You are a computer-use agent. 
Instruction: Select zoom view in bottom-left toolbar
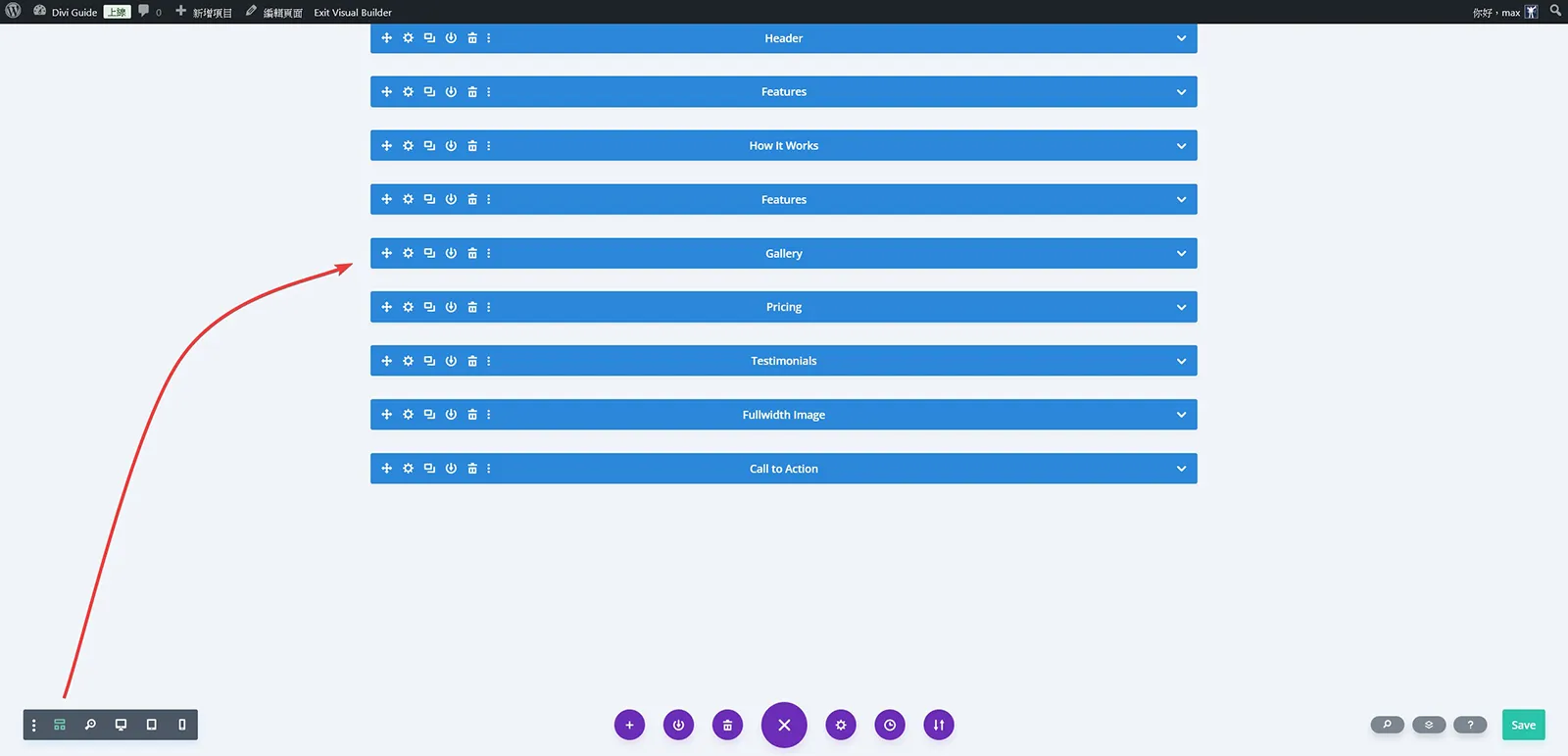90,725
